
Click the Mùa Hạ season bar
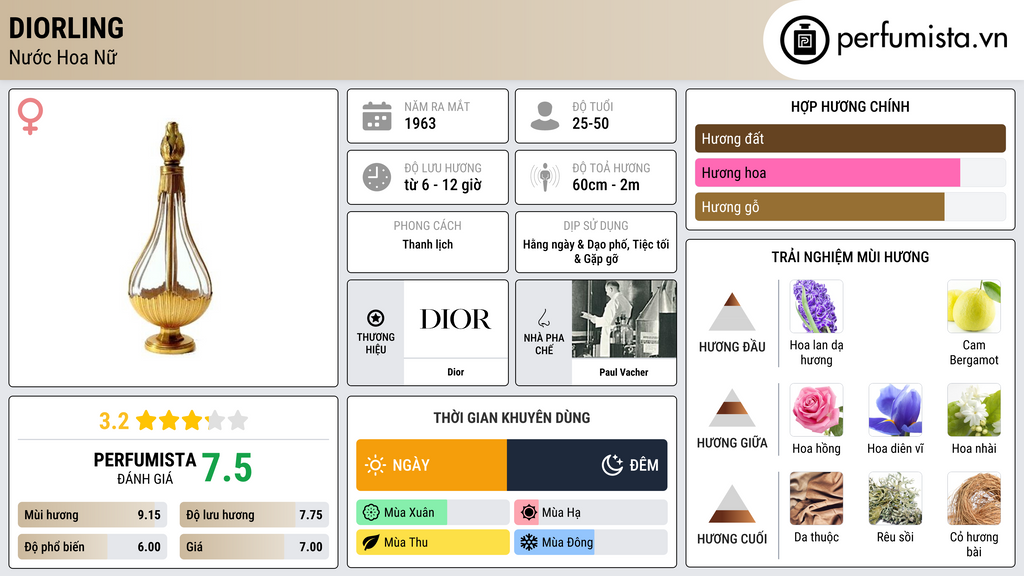pyautogui.click(x=590, y=513)
